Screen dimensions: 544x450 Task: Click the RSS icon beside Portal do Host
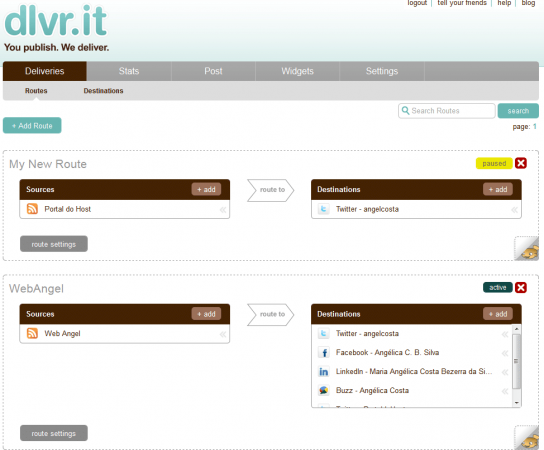[x=32, y=209]
